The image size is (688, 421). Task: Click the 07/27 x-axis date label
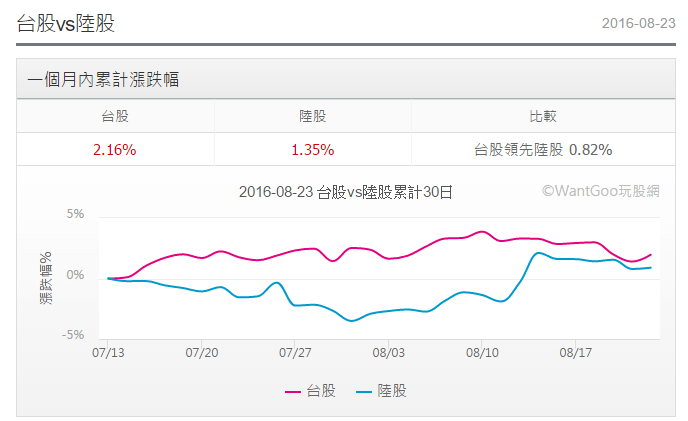coord(295,353)
